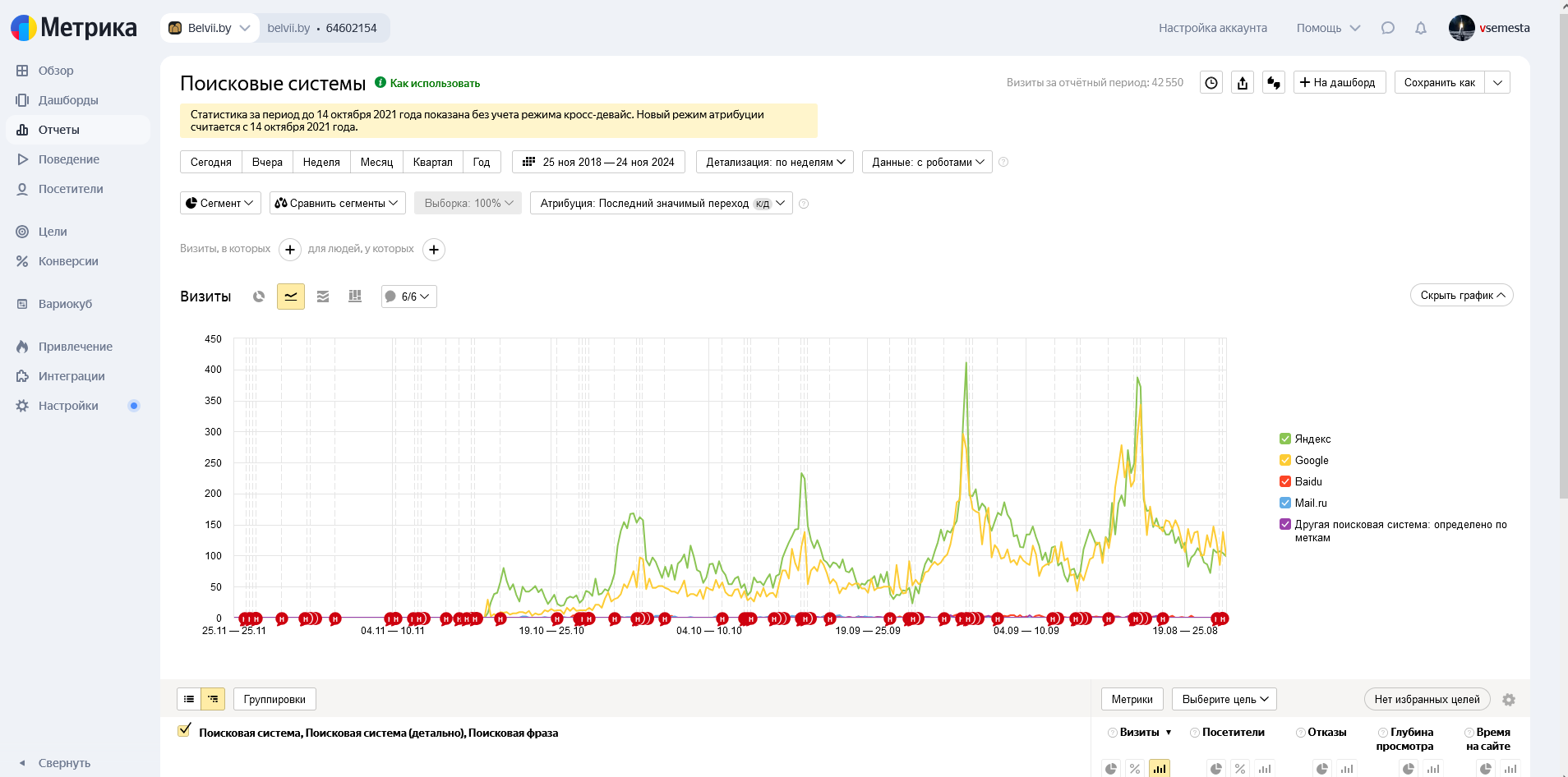Add a condition for для людей, у которых
1568x777 pixels.
[x=434, y=250]
